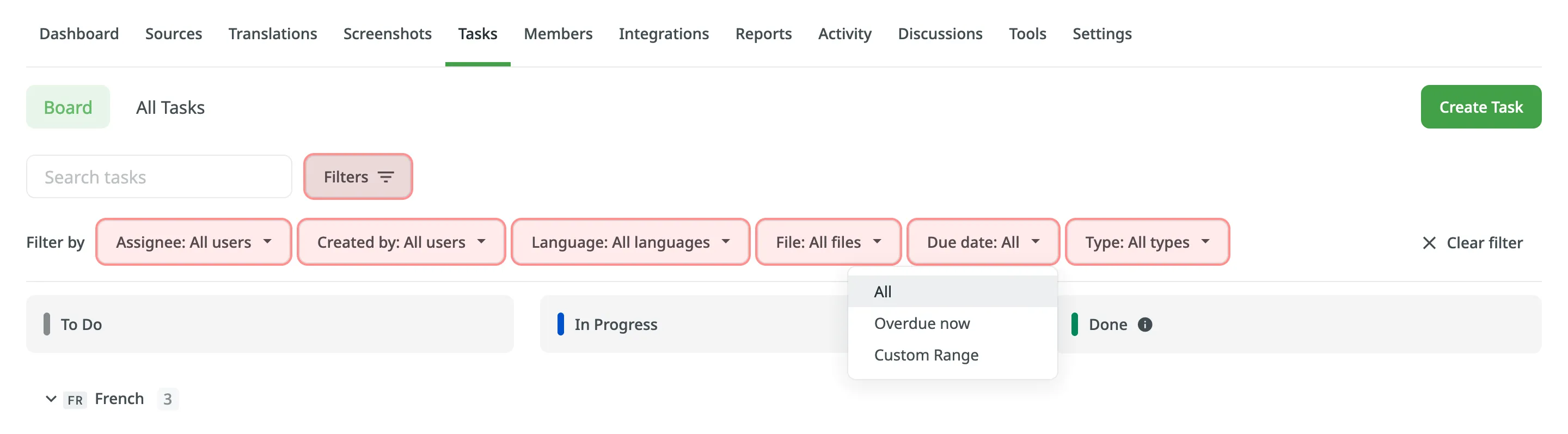This screenshot has width=1568, height=434.
Task: Open the Discussions tab
Action: click(940, 34)
